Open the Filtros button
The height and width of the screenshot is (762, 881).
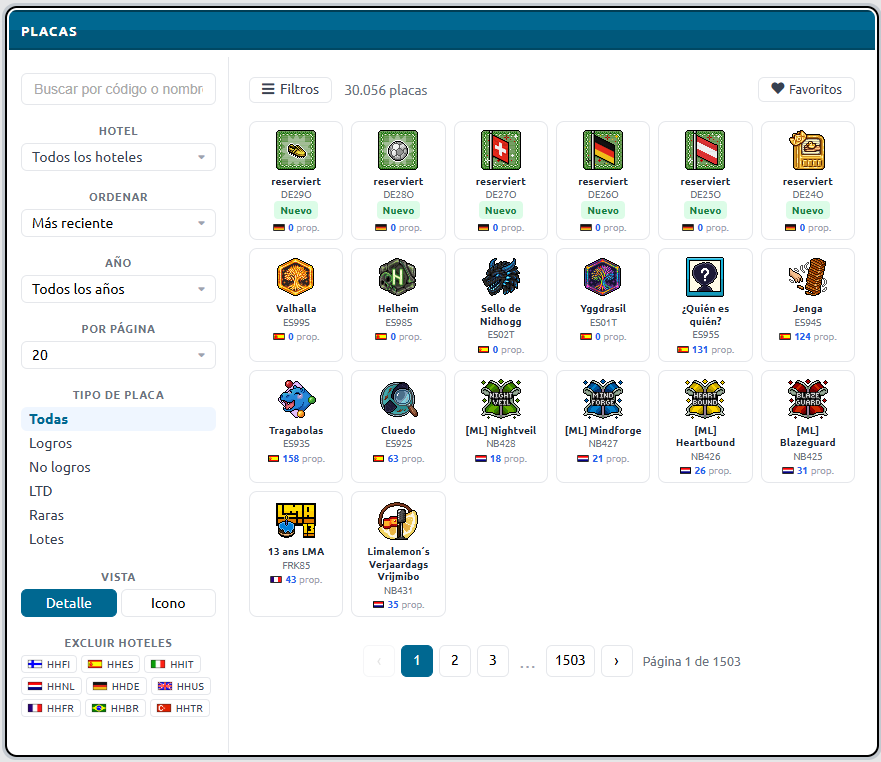click(x=290, y=89)
